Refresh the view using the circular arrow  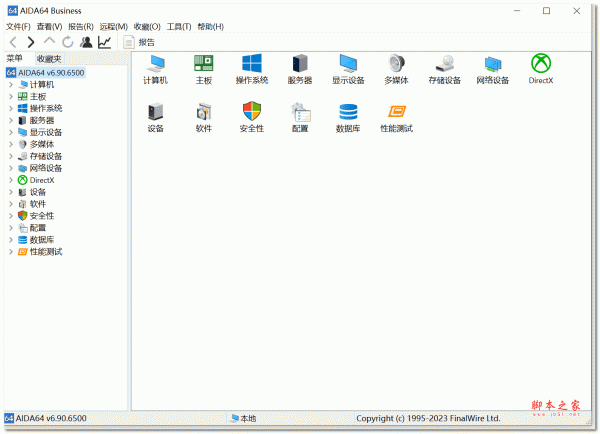68,42
